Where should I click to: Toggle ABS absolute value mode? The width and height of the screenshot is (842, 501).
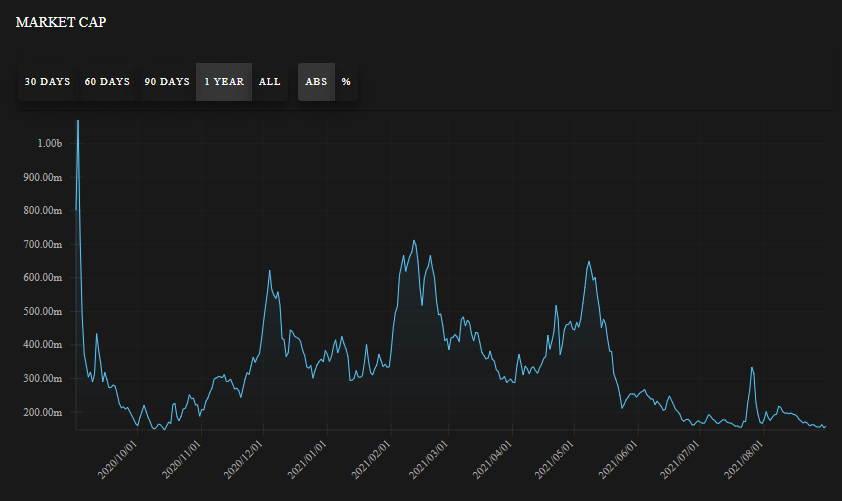[316, 82]
